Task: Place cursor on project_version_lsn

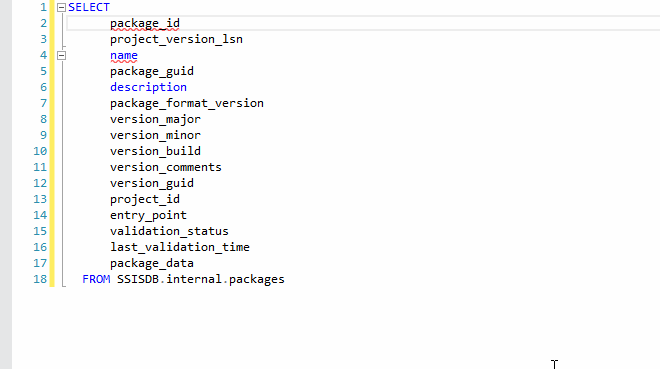Action: tap(176, 40)
